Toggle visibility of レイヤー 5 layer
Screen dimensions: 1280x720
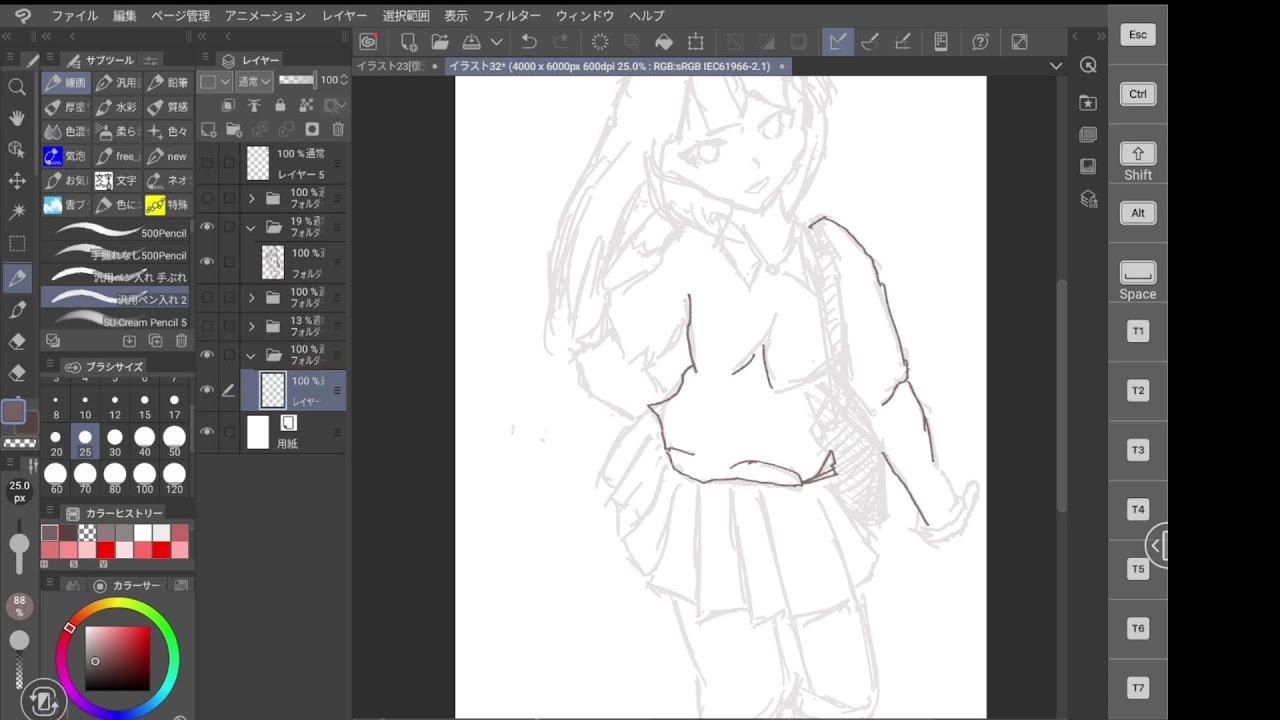[207, 163]
